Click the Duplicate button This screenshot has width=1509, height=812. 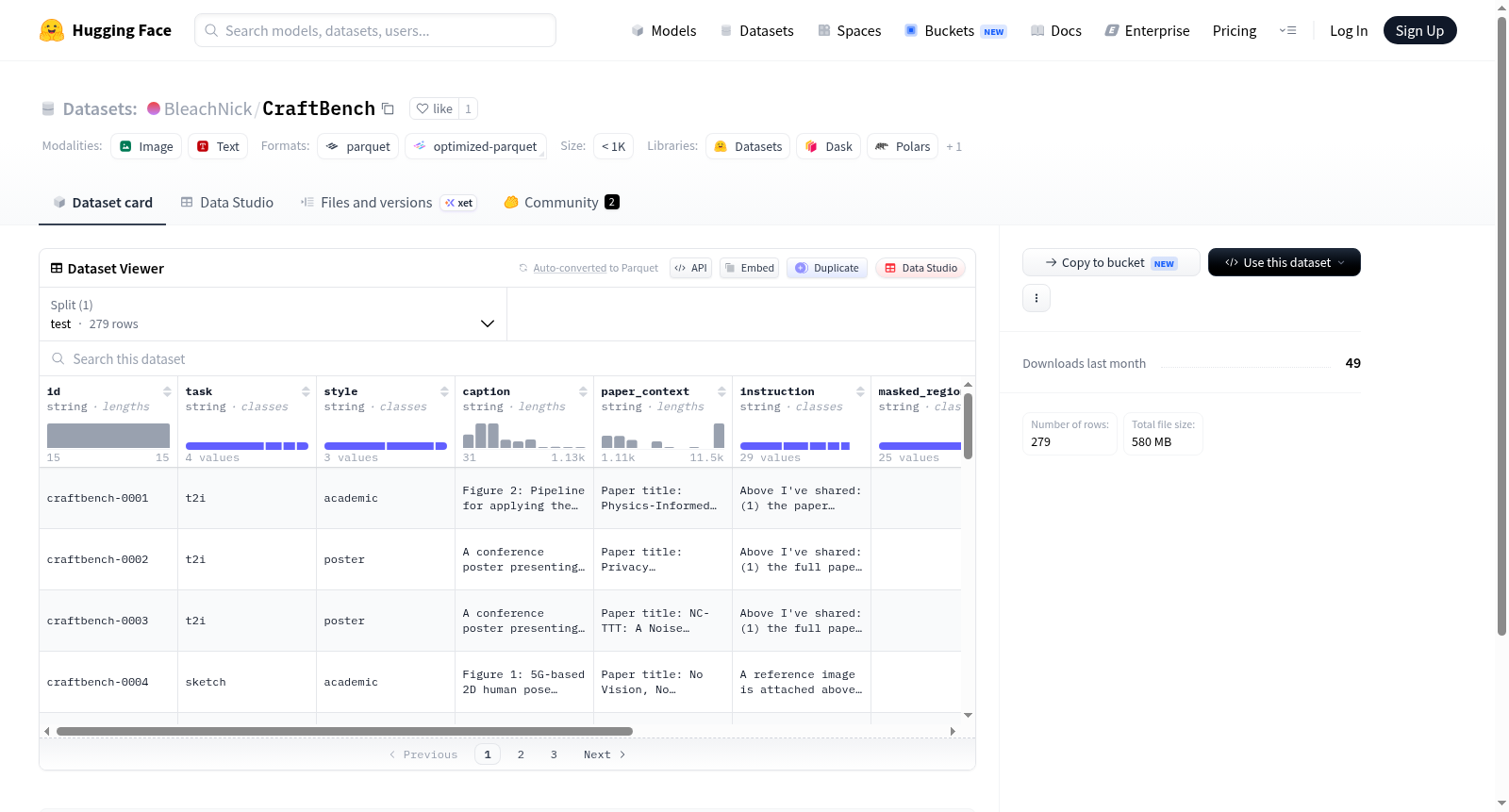click(x=827, y=268)
